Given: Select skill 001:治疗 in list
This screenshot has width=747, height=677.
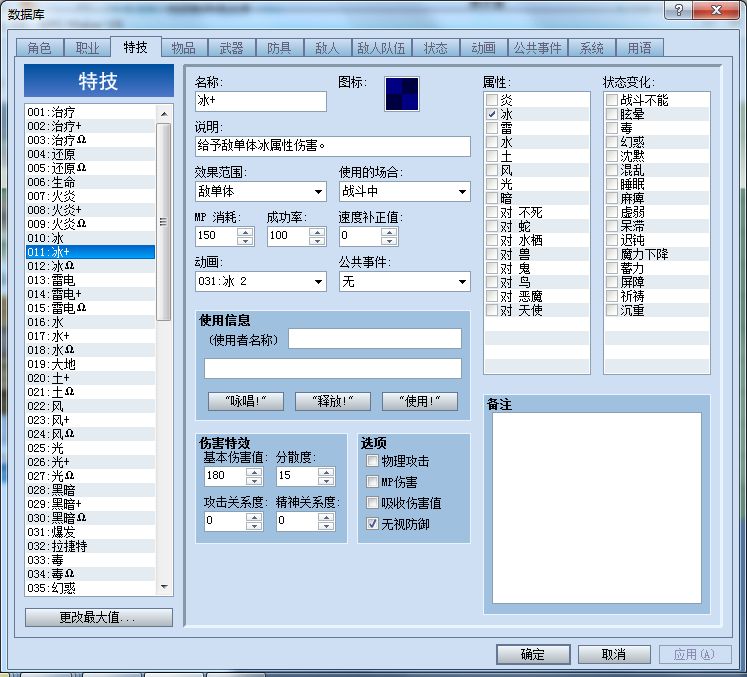Looking at the screenshot, I should pos(91,112).
